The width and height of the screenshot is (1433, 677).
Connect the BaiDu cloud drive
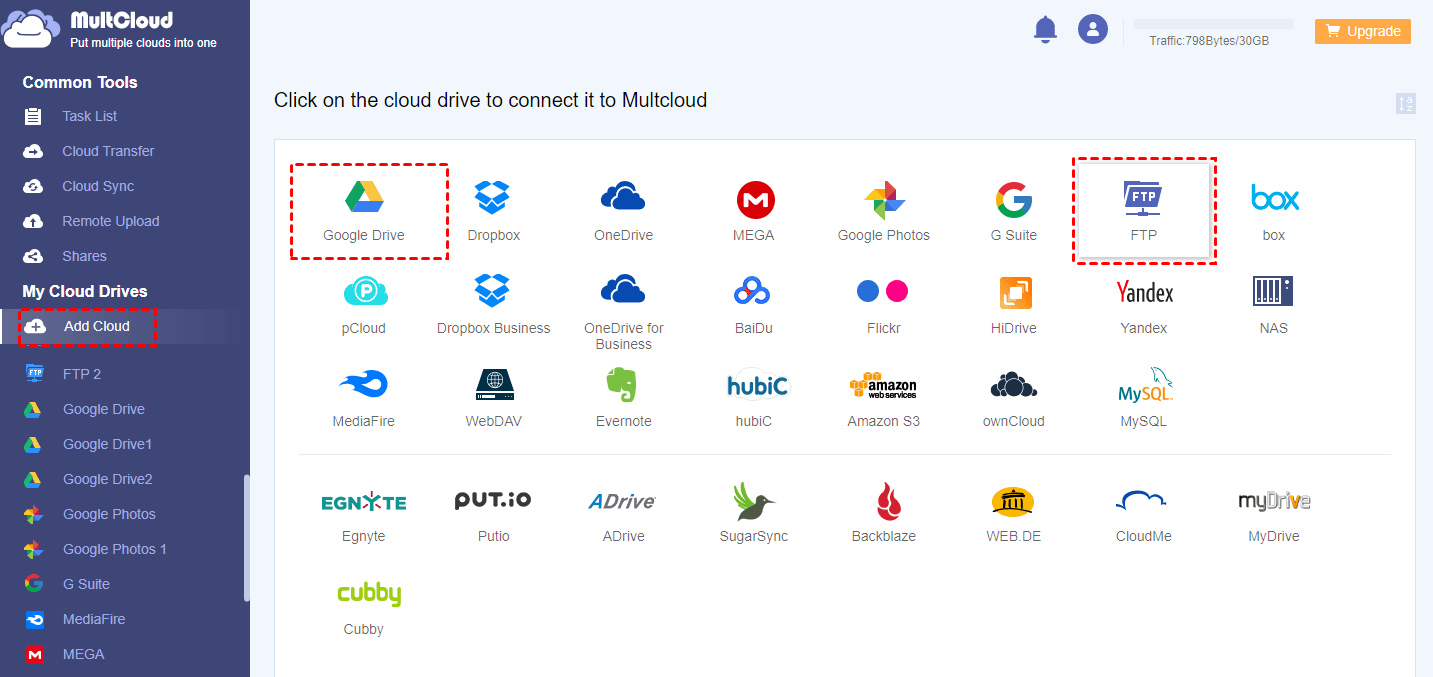pos(753,291)
